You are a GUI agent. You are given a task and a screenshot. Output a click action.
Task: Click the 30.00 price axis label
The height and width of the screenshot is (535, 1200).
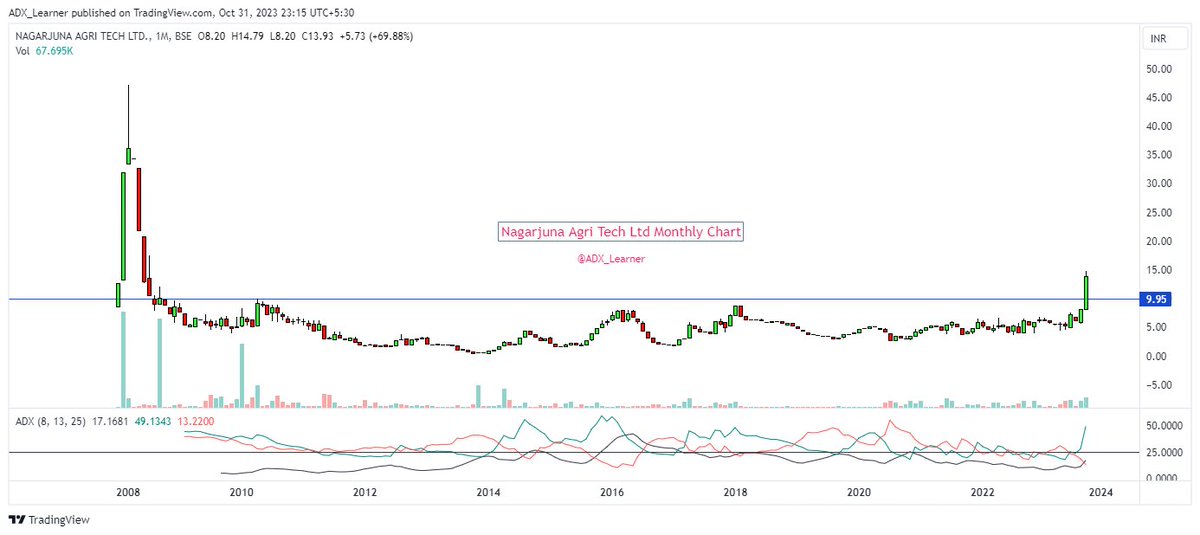(x=1159, y=183)
